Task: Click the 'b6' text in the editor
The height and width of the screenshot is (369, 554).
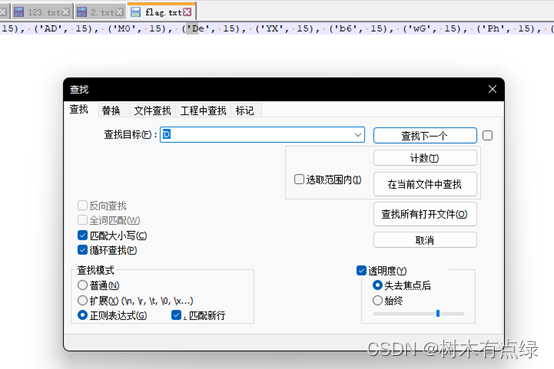Action: [345, 28]
